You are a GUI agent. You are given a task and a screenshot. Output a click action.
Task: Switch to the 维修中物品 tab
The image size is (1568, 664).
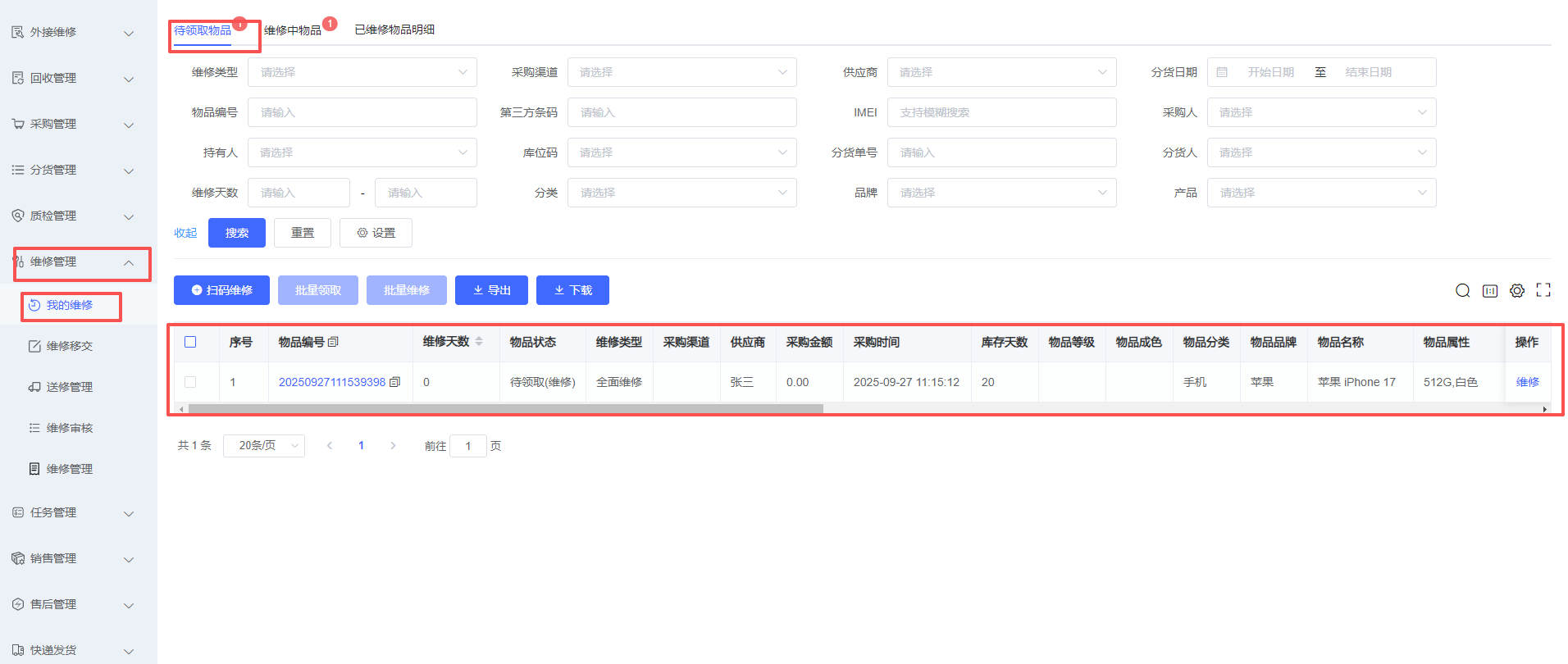(x=293, y=30)
